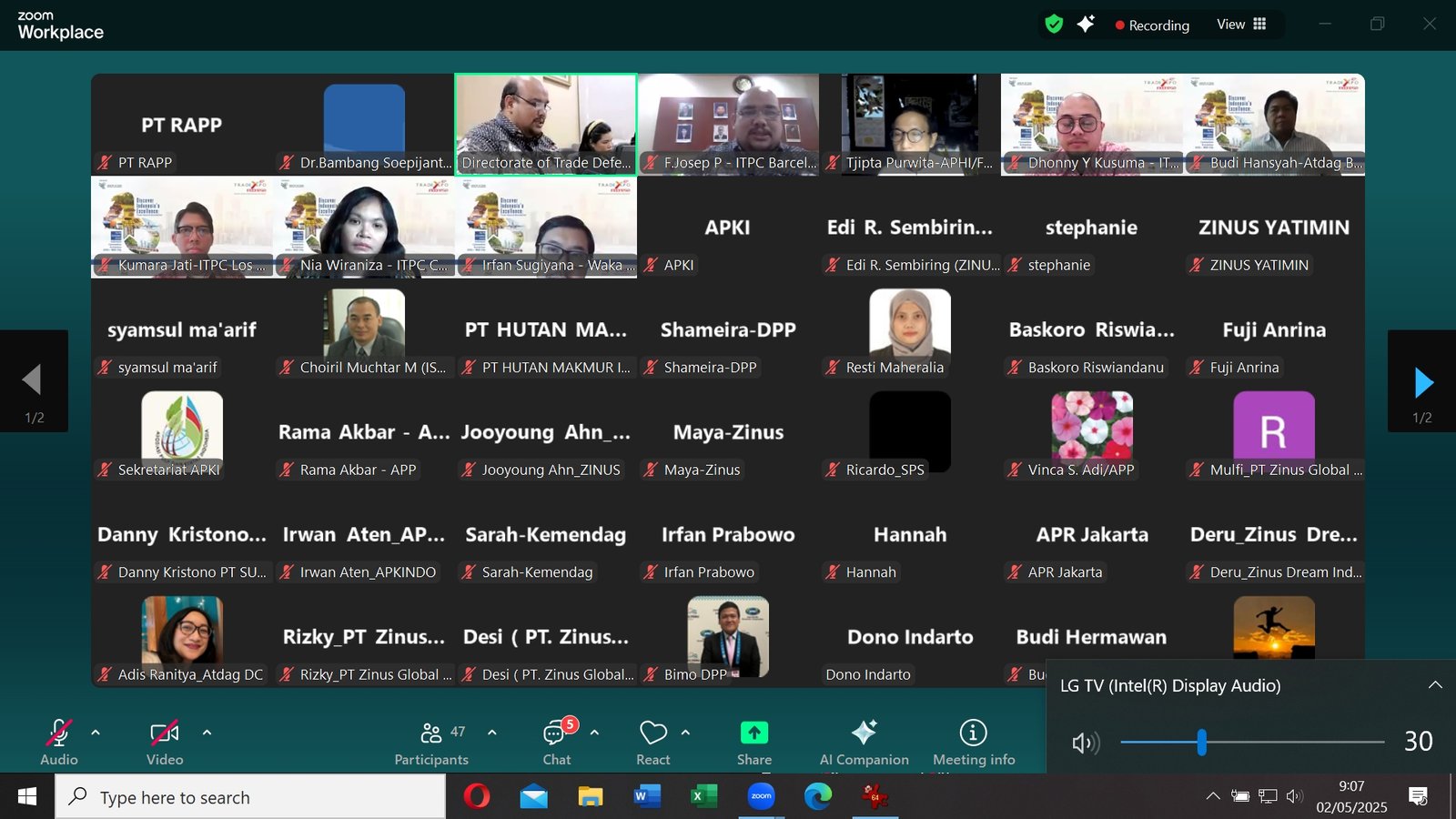Expand the participants options arrow
1456x819 pixels.
[x=492, y=732]
